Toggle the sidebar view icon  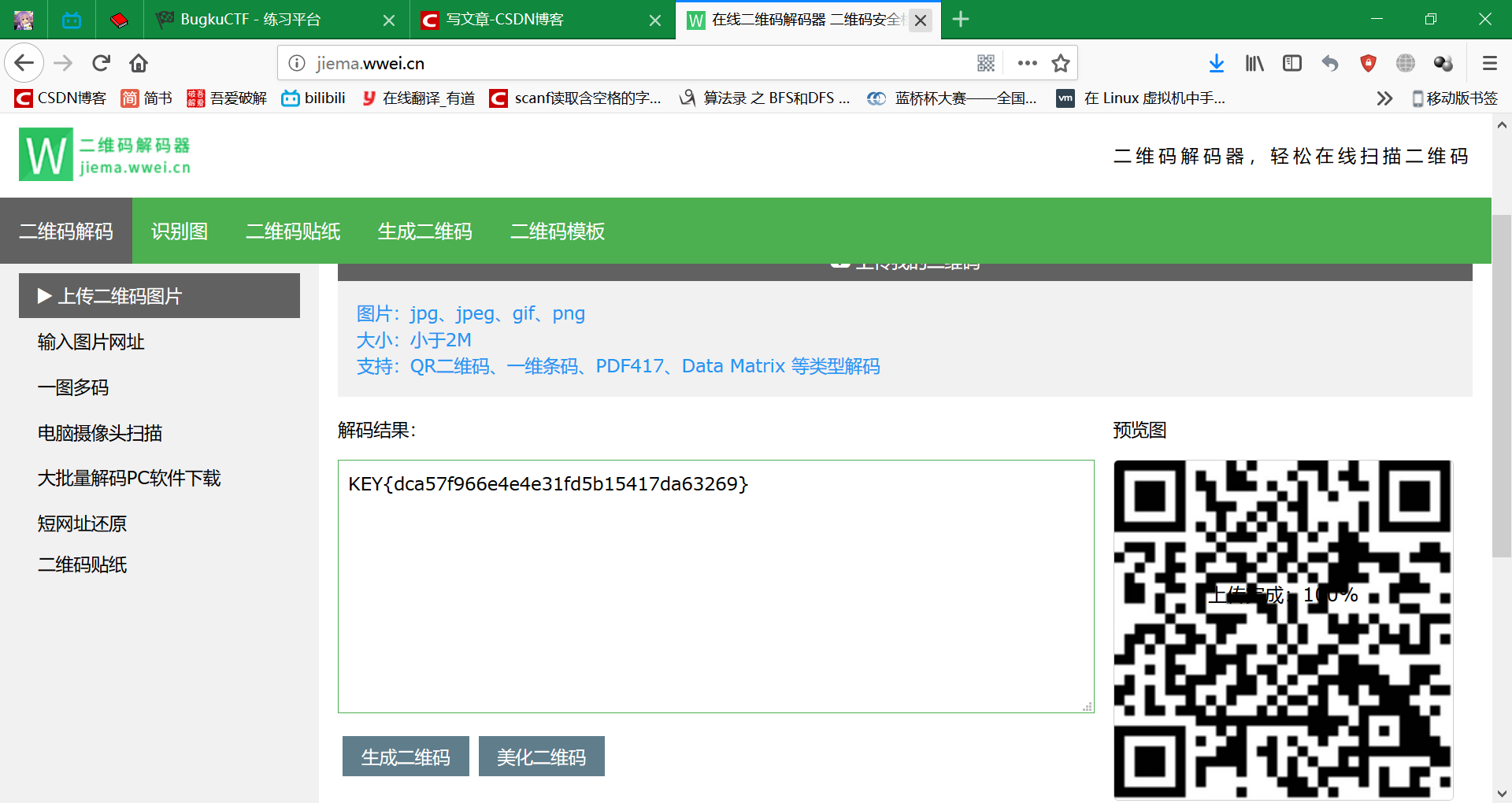coord(1291,63)
